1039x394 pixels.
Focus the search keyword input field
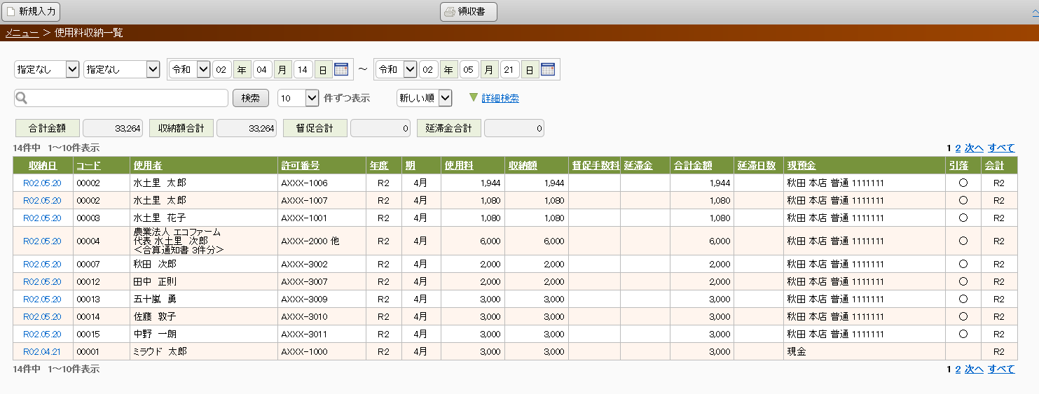121,98
